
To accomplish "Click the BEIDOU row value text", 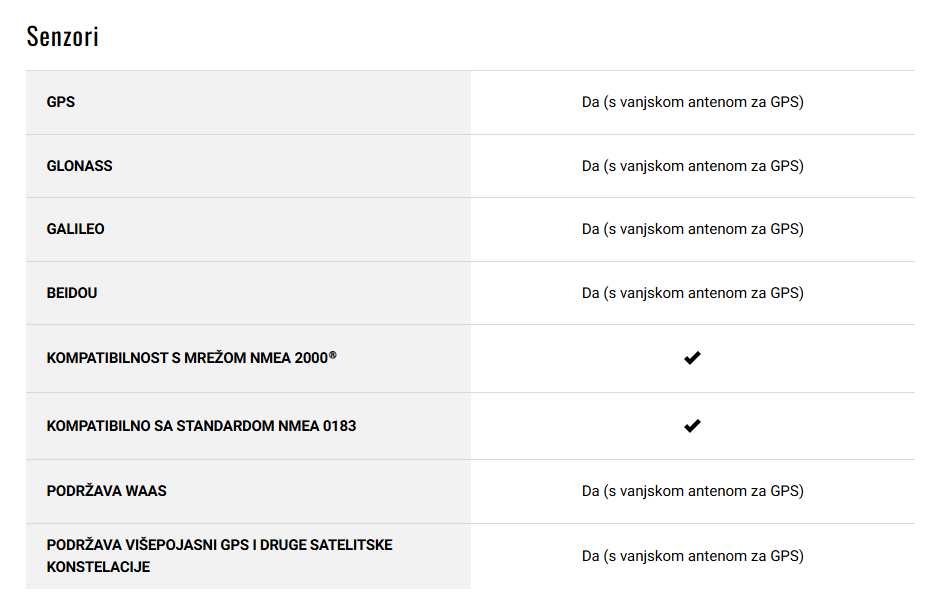I will pyautogui.click(x=693, y=293).
